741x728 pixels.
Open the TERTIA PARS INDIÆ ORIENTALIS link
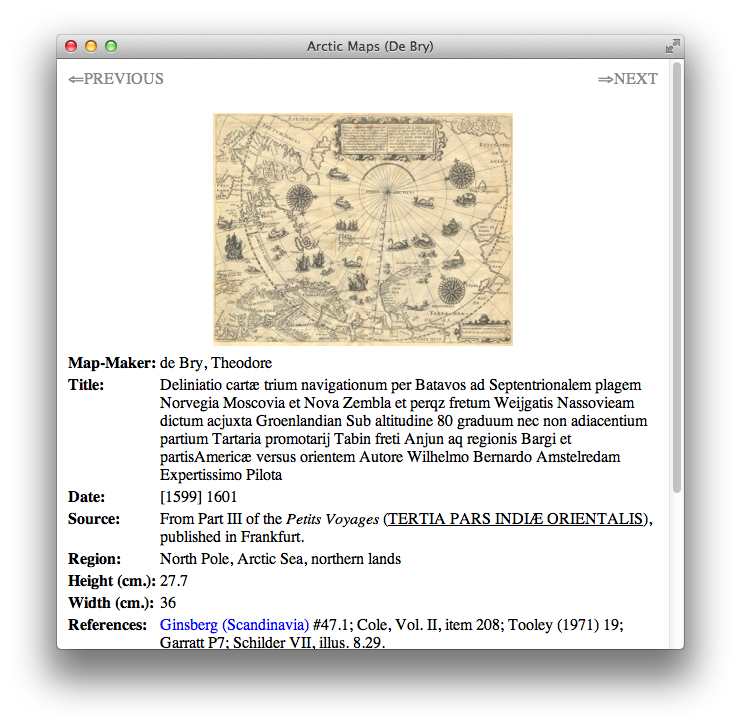[516, 519]
